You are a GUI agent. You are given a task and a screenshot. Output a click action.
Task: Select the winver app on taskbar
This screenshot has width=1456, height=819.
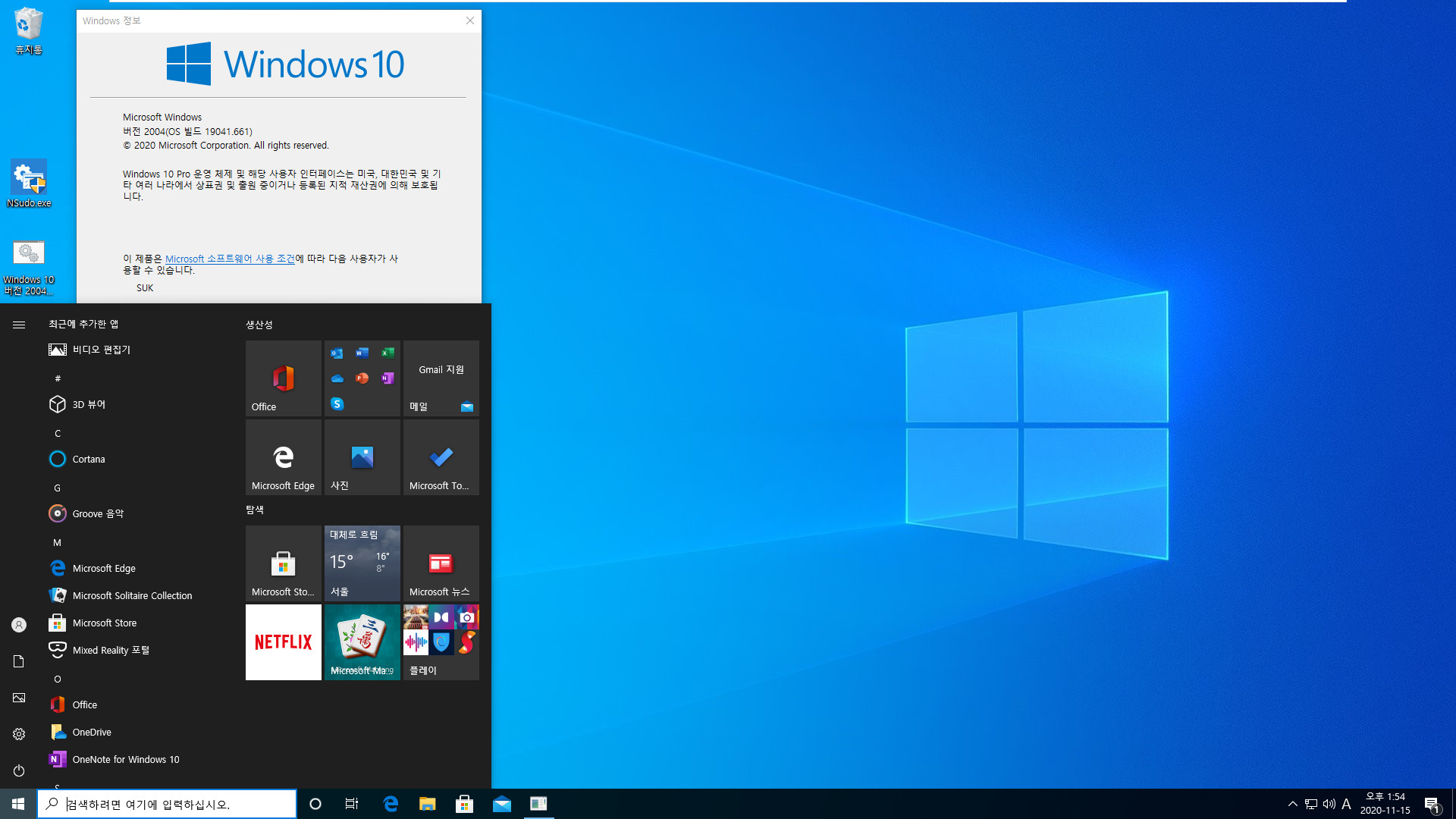(538, 804)
